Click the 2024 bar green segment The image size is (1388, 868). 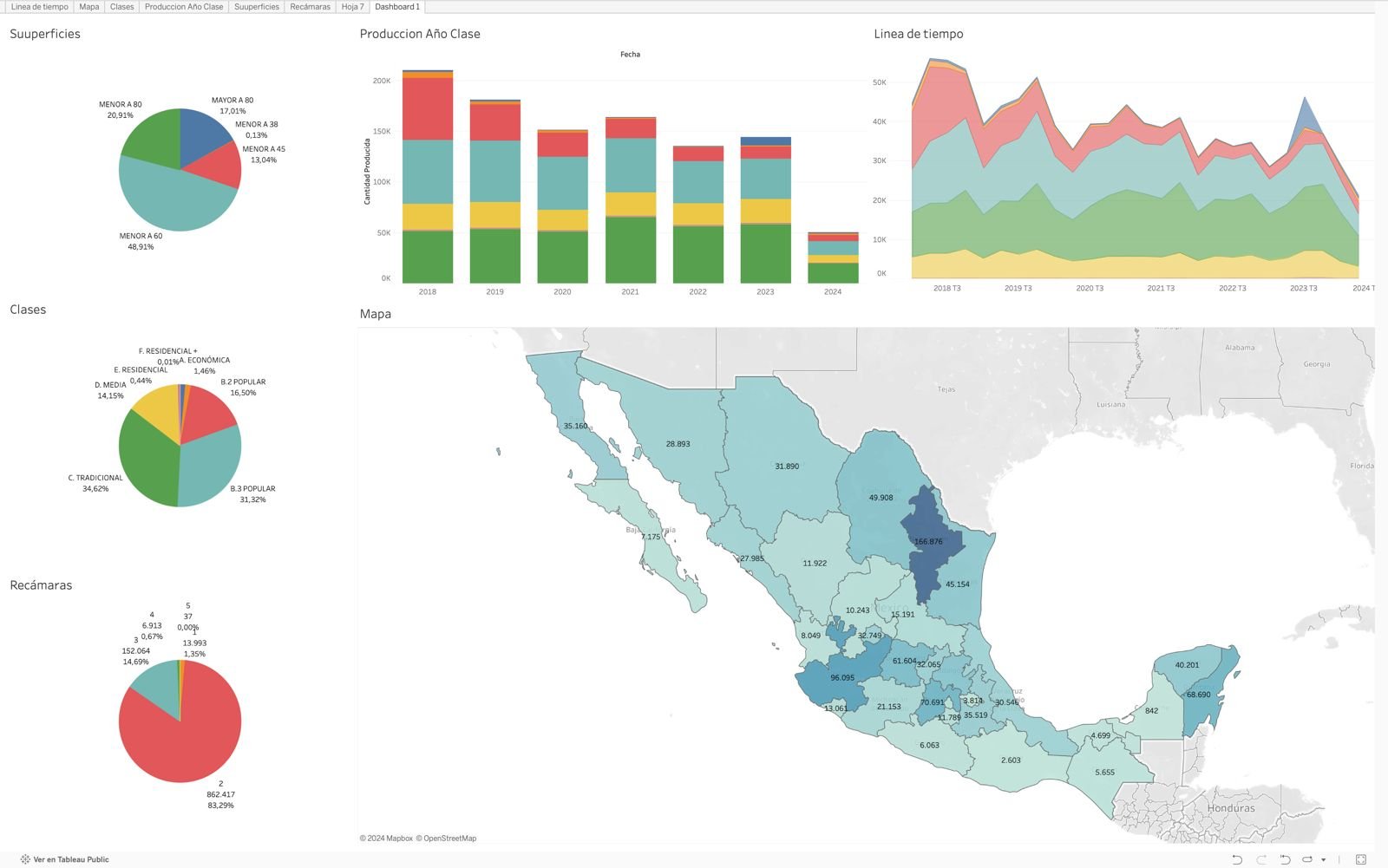(x=833, y=273)
